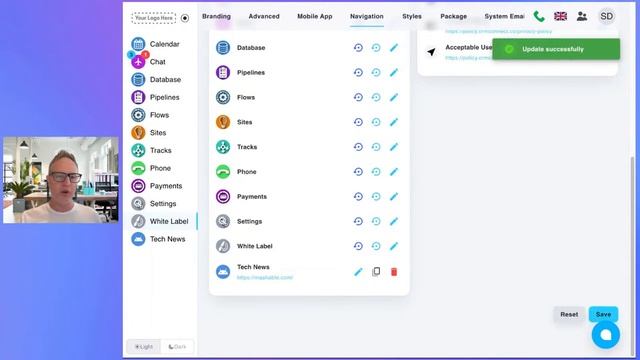Switch to the Styles tab

point(412,16)
